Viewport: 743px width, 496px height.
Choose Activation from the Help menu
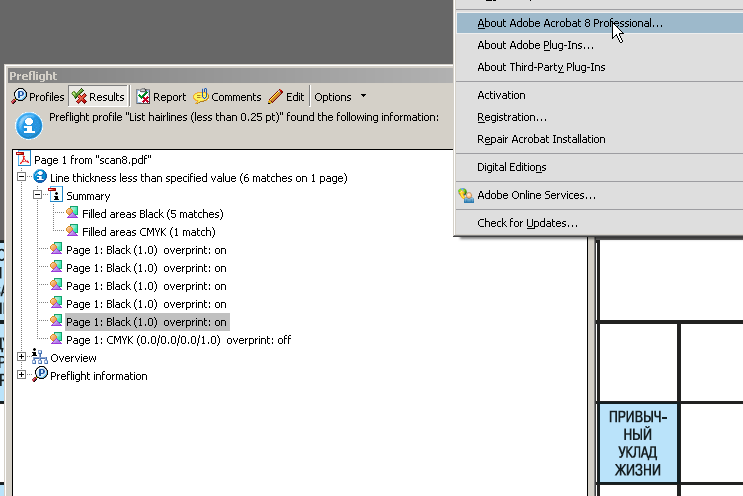600,95
